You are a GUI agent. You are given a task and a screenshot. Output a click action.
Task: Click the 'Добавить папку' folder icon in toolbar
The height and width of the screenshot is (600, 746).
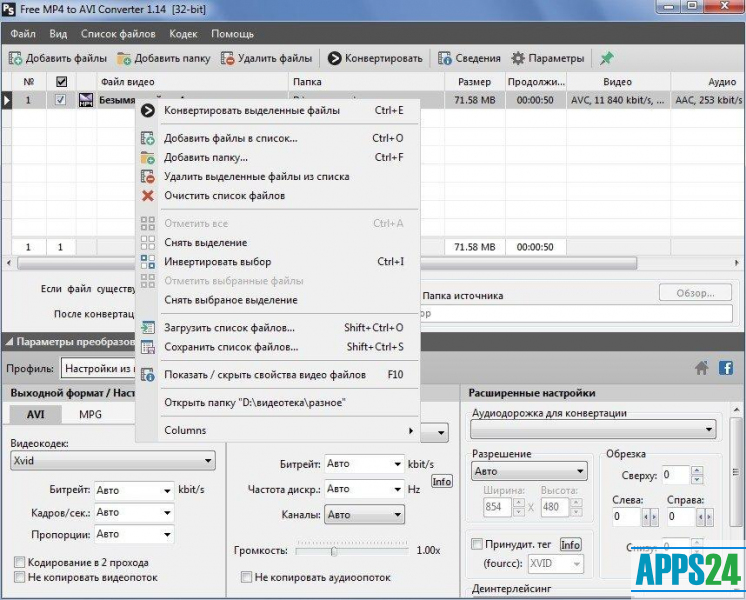coord(126,58)
